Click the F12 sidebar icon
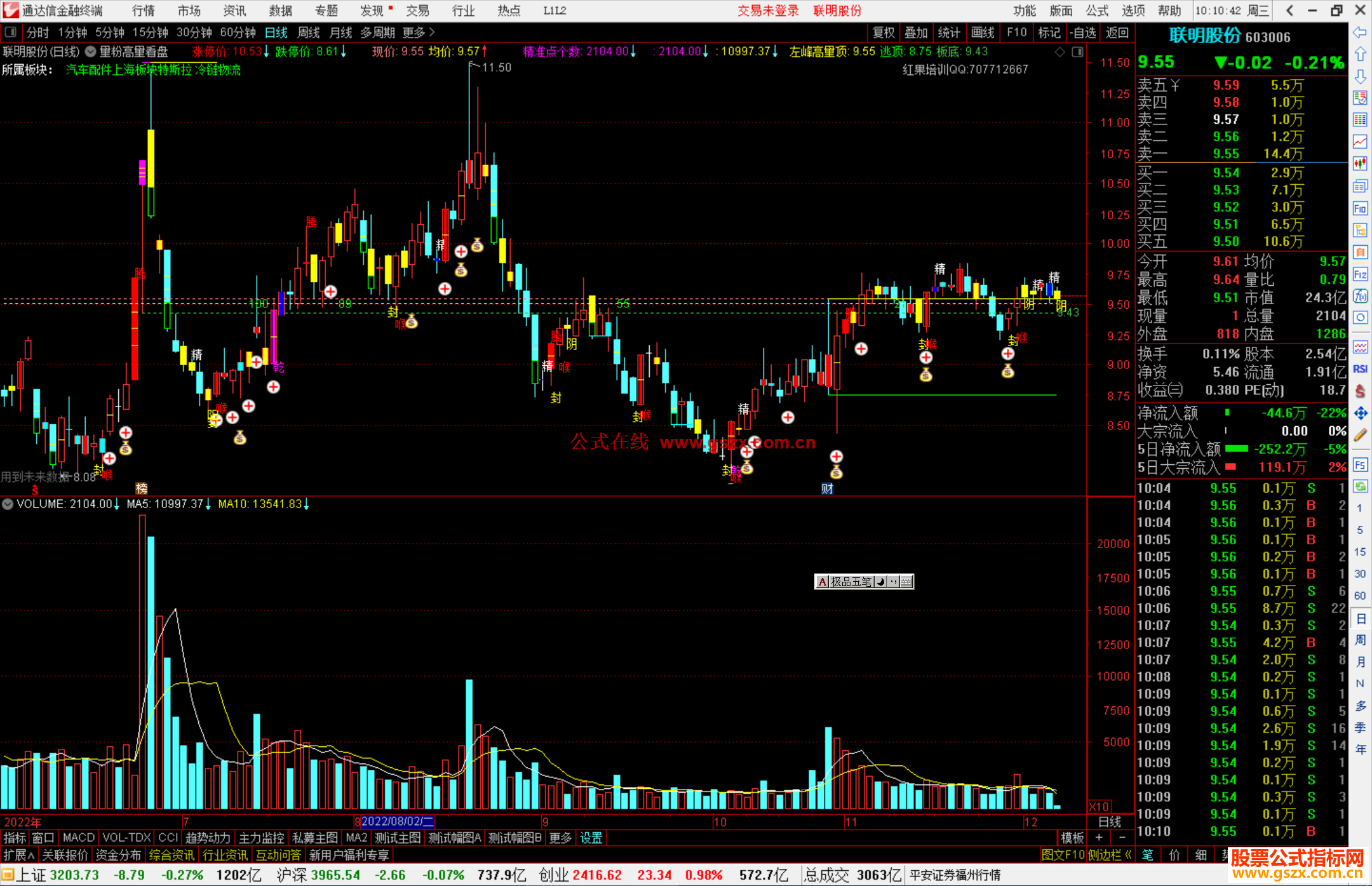The height and width of the screenshot is (886, 1372). (x=1360, y=274)
